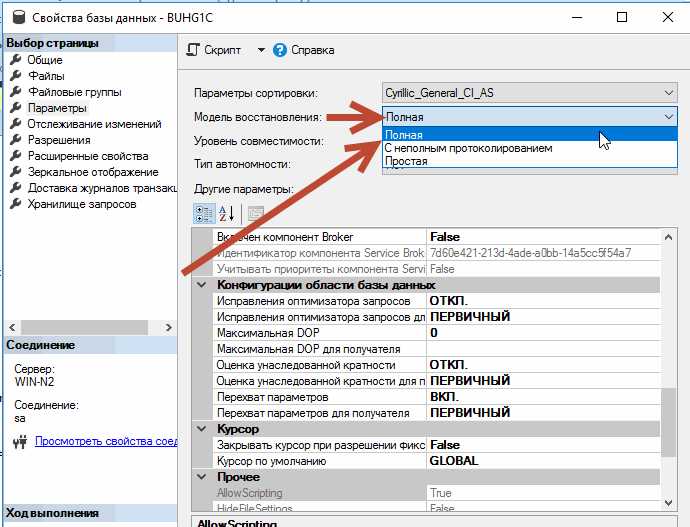Collapse the Курсор category section

pos(203,429)
